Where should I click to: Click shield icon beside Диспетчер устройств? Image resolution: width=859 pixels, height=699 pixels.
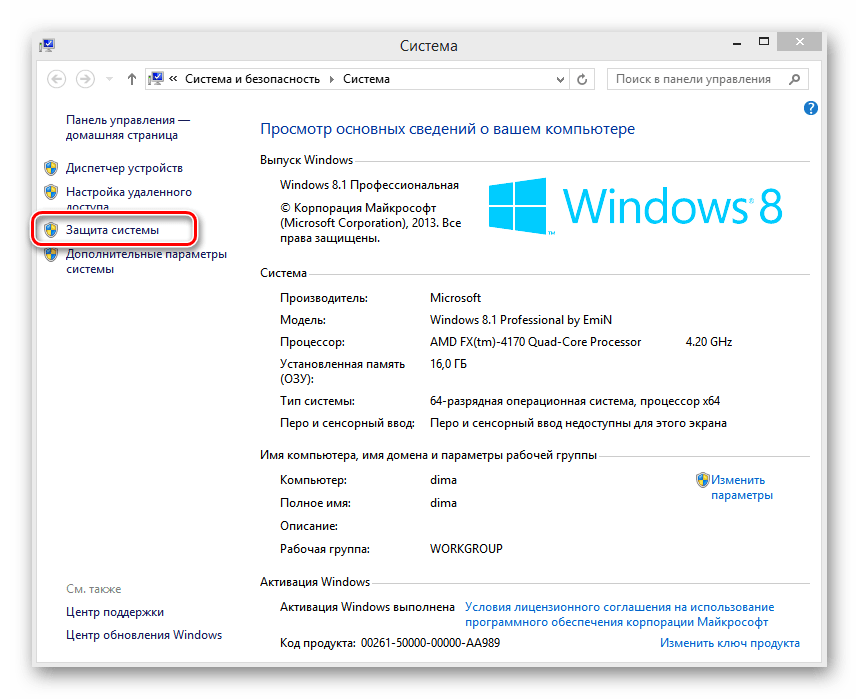pos(51,168)
